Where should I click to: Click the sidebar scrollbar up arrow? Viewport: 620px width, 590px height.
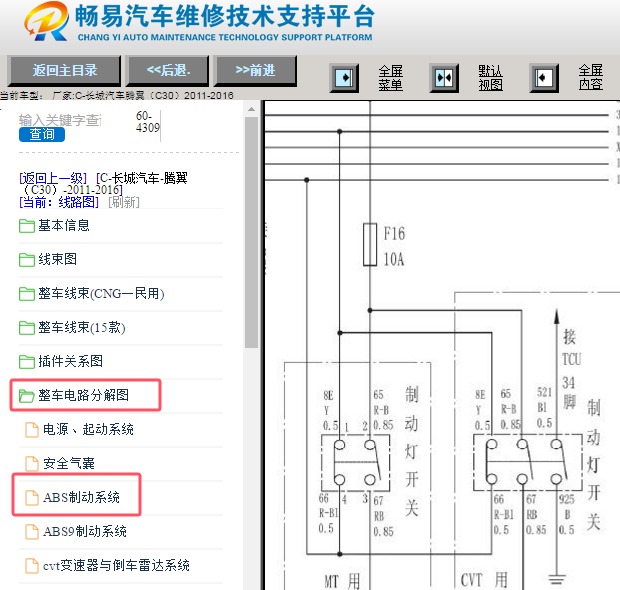tap(251, 109)
